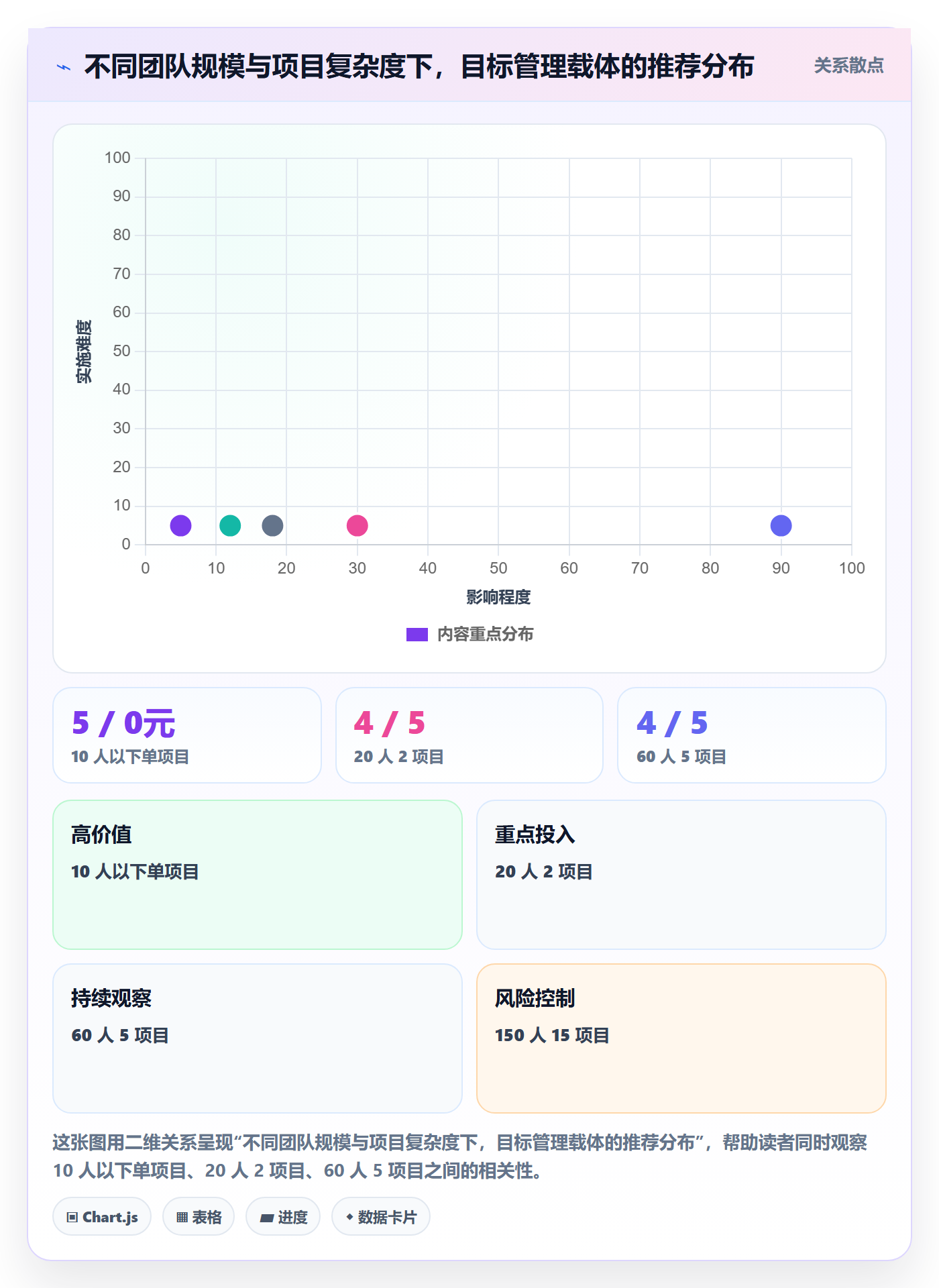Select the pink scatter point at 30
The image size is (939, 1288).
(x=357, y=526)
